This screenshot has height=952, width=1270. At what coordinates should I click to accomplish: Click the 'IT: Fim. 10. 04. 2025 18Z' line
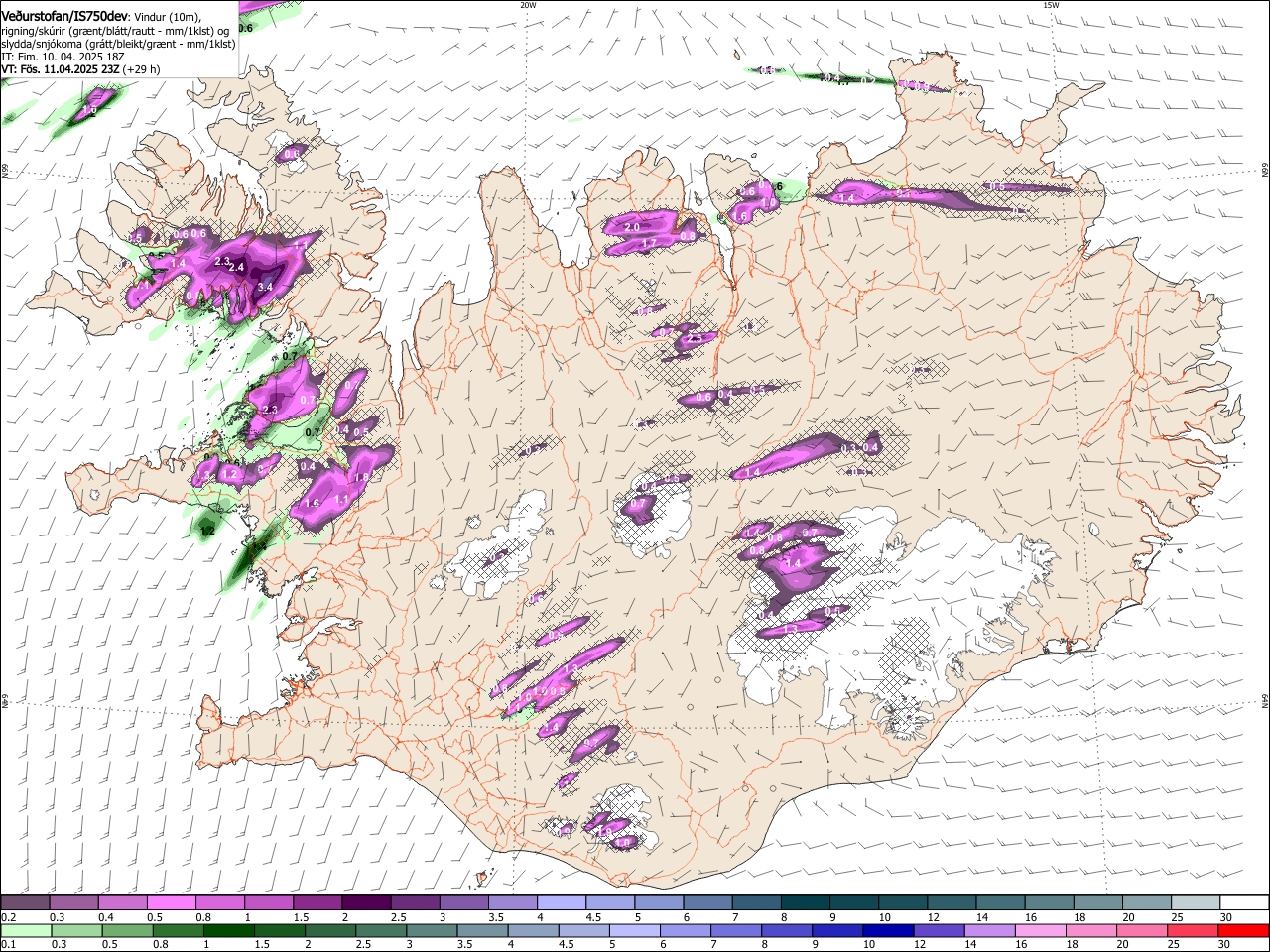(62, 57)
